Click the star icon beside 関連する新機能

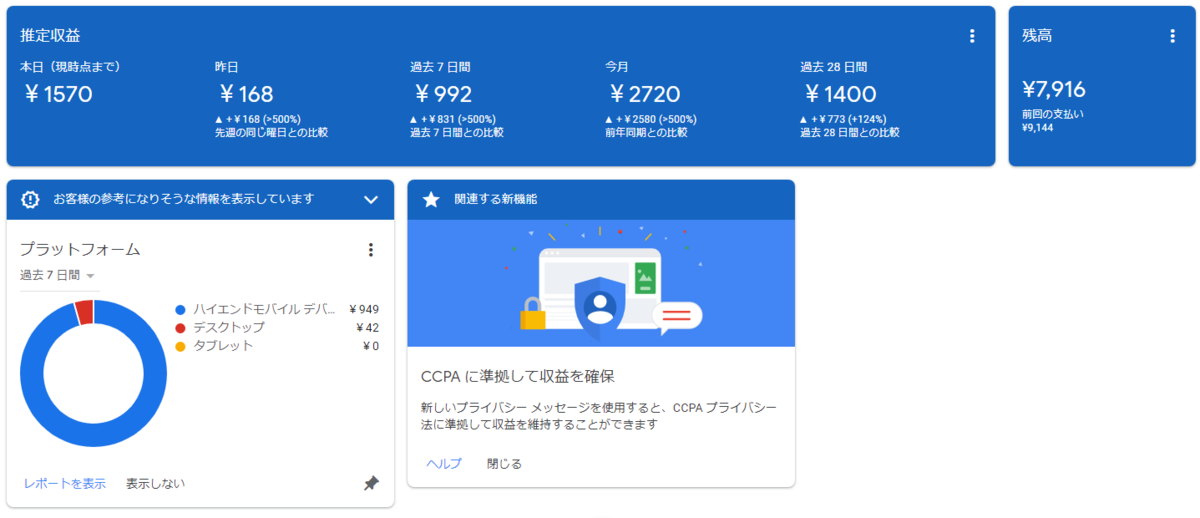coord(431,199)
